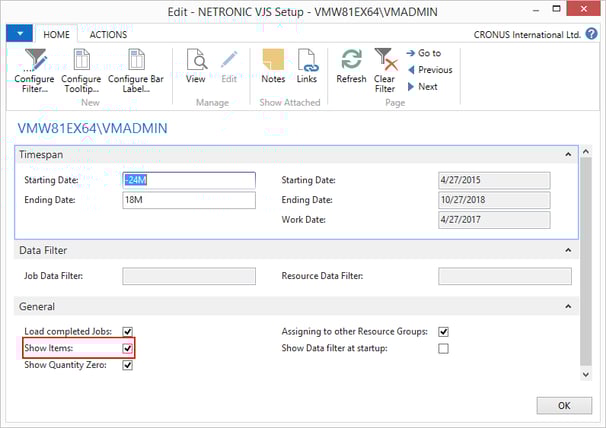606x428 pixels.
Task: Click the Work Date 4/27/2017 field
Action: [x=494, y=220]
